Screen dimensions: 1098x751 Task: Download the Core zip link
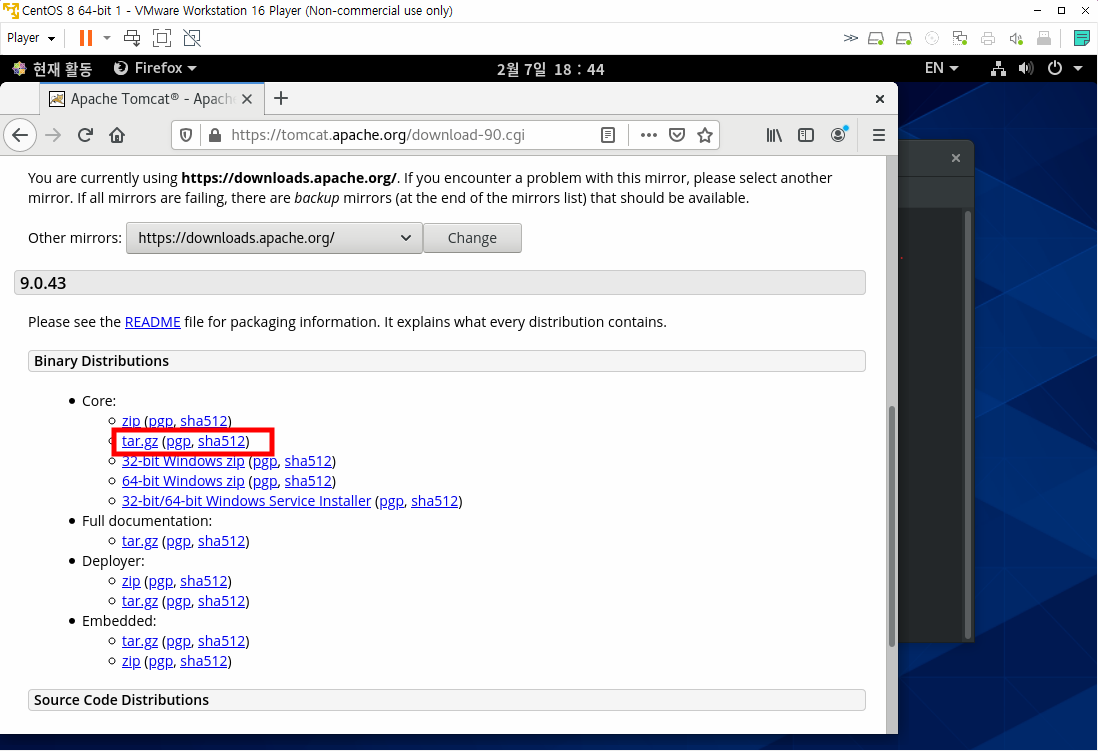[131, 421]
